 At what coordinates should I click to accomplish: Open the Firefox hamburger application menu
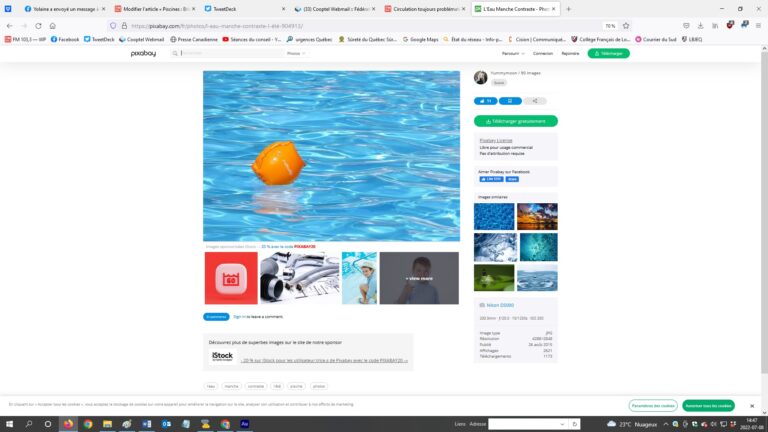pyautogui.click(x=759, y=26)
